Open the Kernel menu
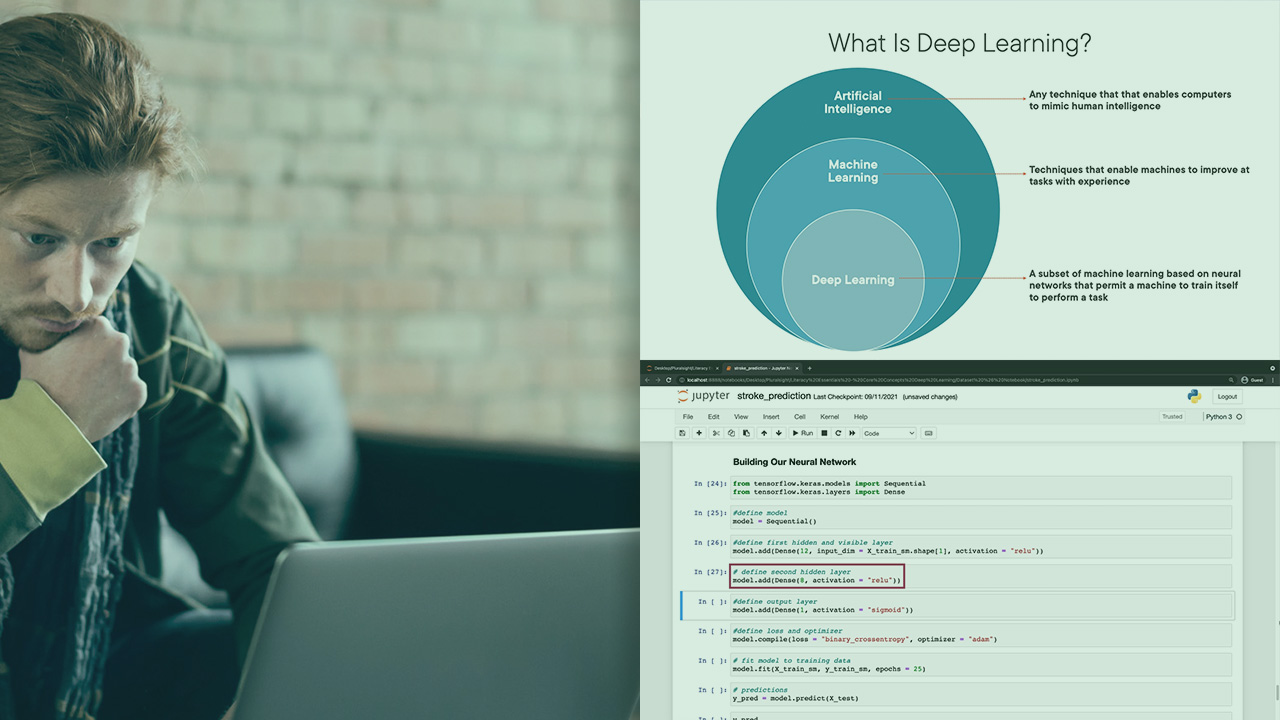This screenshot has height=720, width=1280. (x=829, y=417)
